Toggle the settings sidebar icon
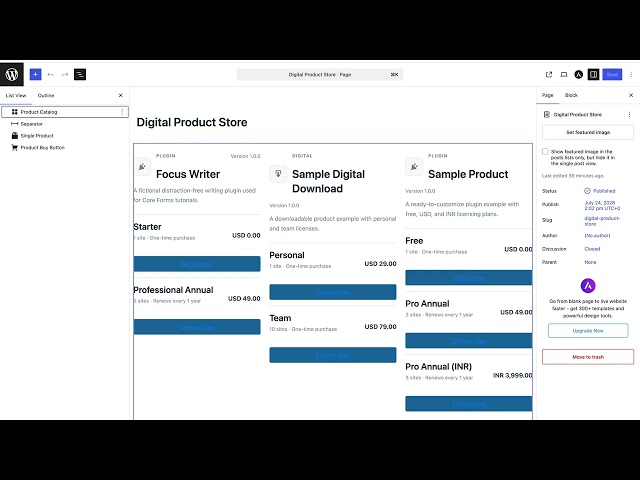The image size is (640, 480). [593, 74]
